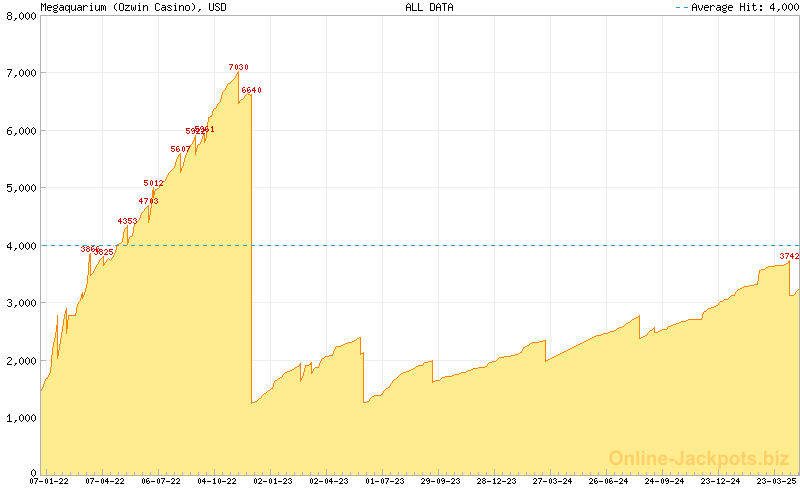Open the Online-Jackpots.biz watermark link
This screenshot has width=800, height=490.
693,458
